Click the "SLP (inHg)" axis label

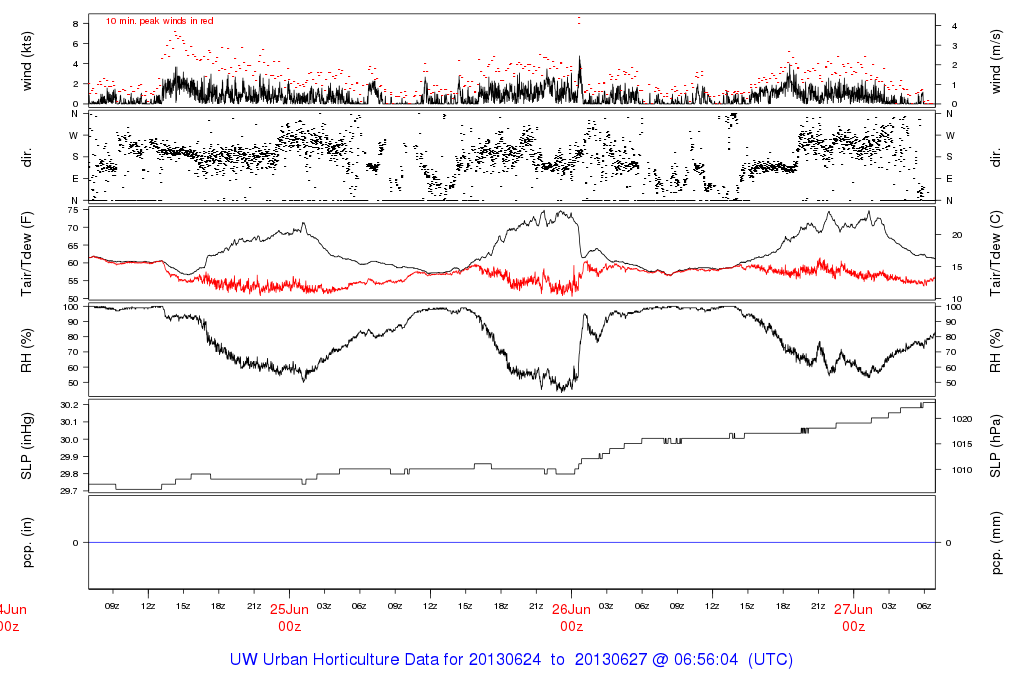pyautogui.click(x=27, y=446)
